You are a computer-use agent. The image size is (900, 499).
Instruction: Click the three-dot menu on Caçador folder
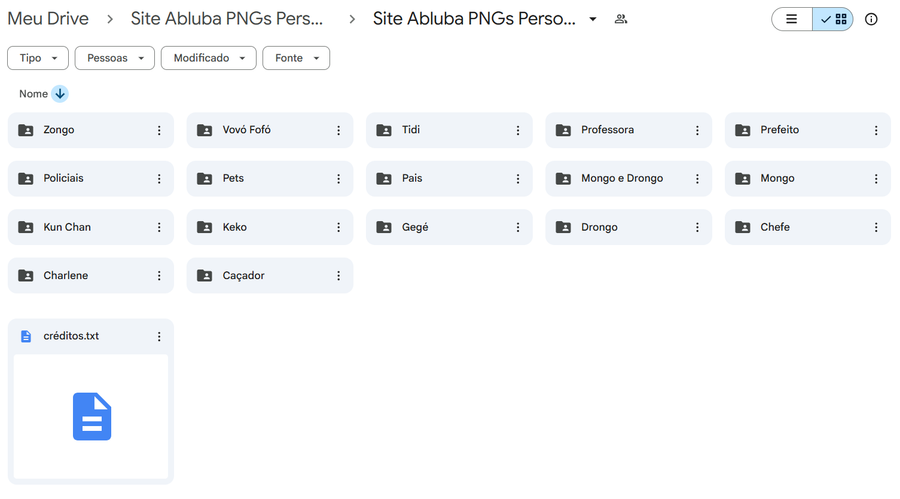point(338,276)
